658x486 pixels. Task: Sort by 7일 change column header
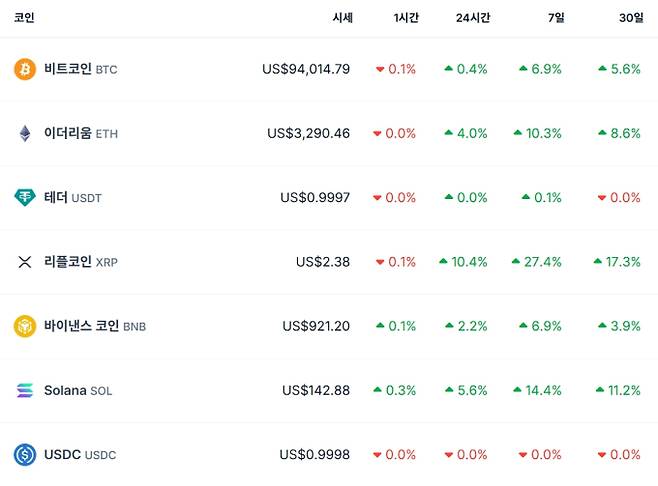click(555, 18)
